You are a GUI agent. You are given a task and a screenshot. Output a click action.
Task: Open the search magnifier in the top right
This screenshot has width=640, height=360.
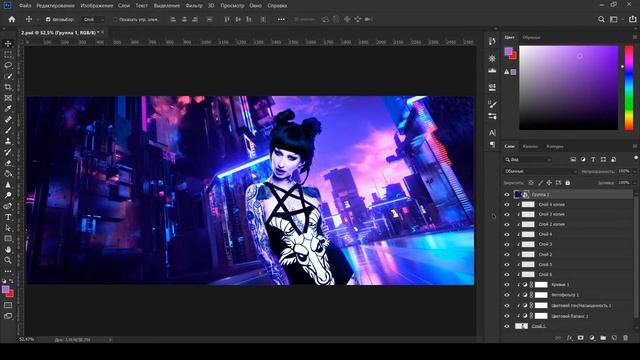point(601,19)
